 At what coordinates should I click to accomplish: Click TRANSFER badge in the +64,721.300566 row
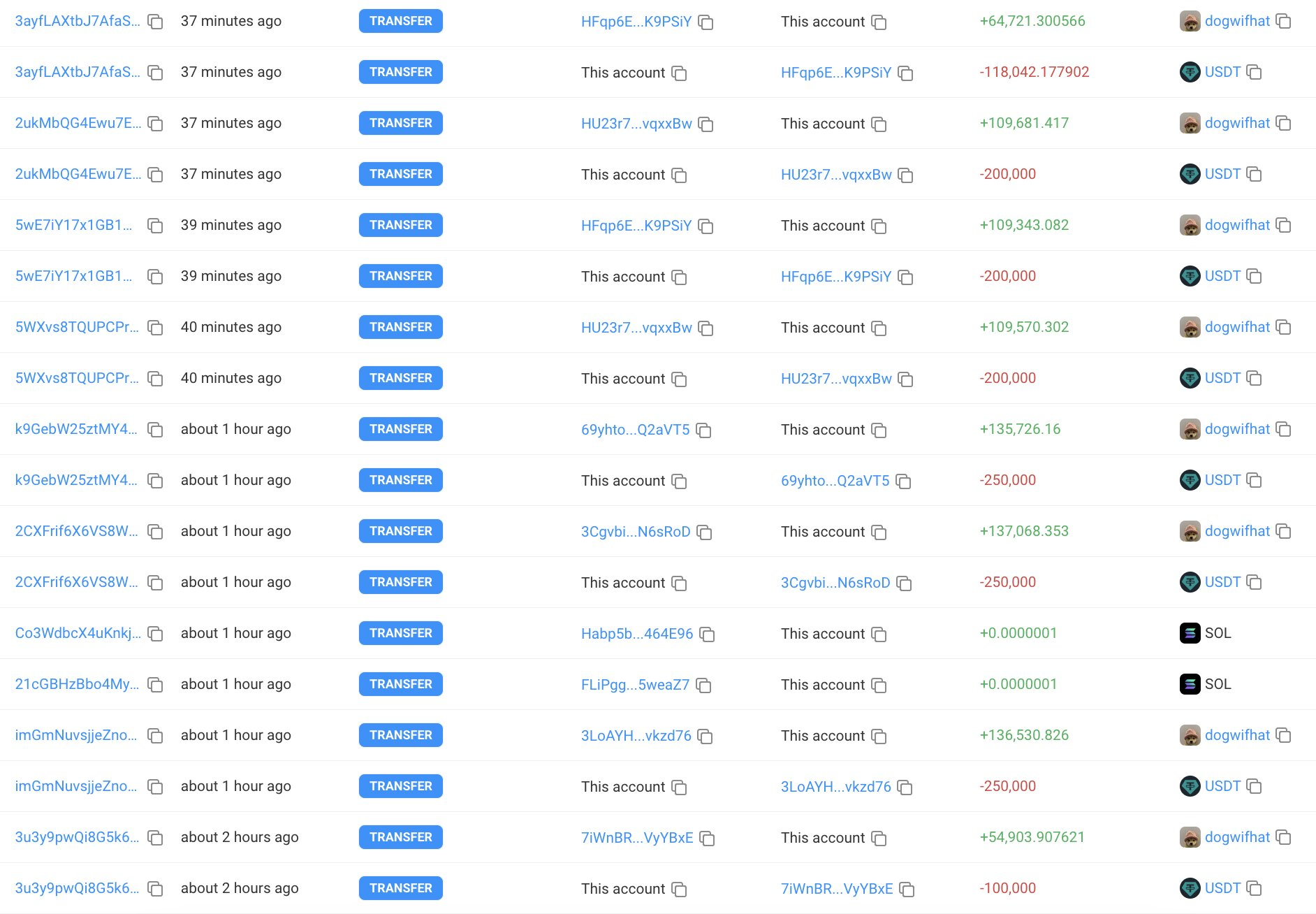(401, 22)
